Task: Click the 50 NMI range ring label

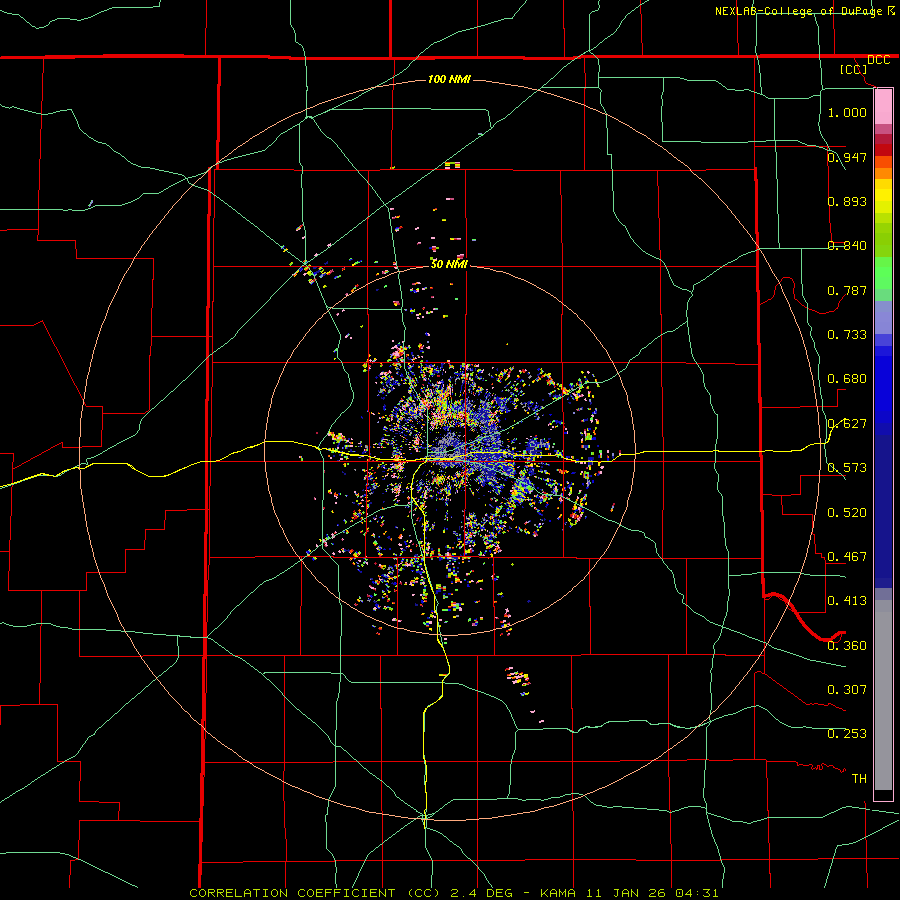Action: click(x=449, y=264)
